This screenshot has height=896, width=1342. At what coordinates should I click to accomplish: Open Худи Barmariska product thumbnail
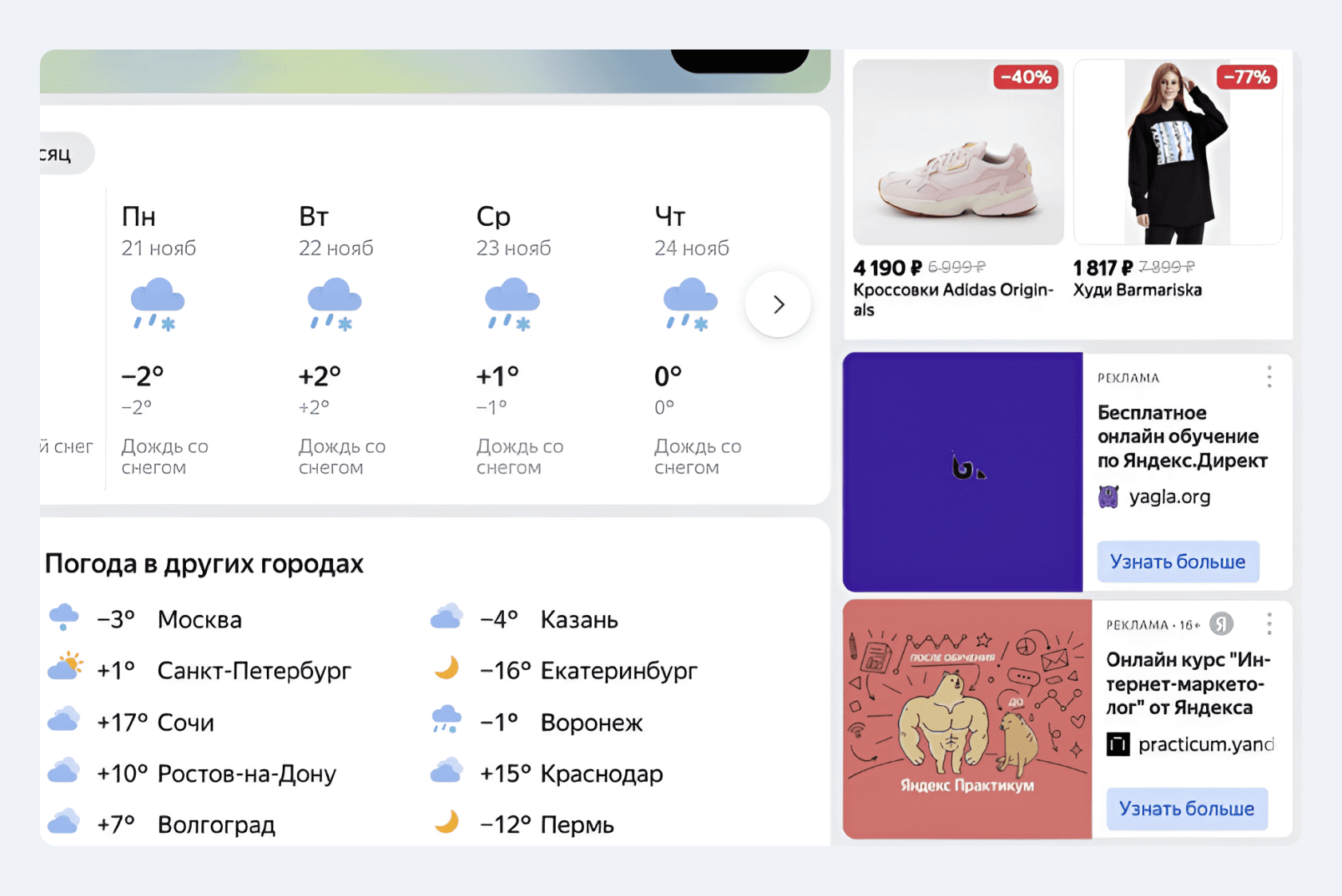pos(1177,152)
